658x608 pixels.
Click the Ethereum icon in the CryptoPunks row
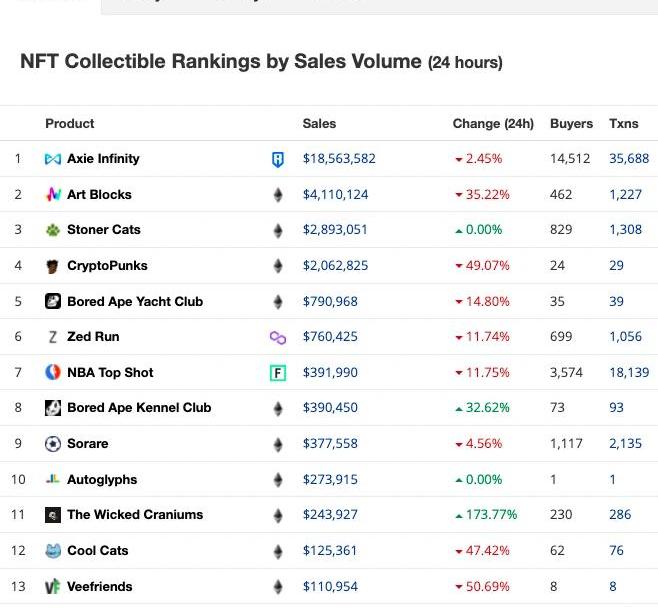click(x=278, y=266)
